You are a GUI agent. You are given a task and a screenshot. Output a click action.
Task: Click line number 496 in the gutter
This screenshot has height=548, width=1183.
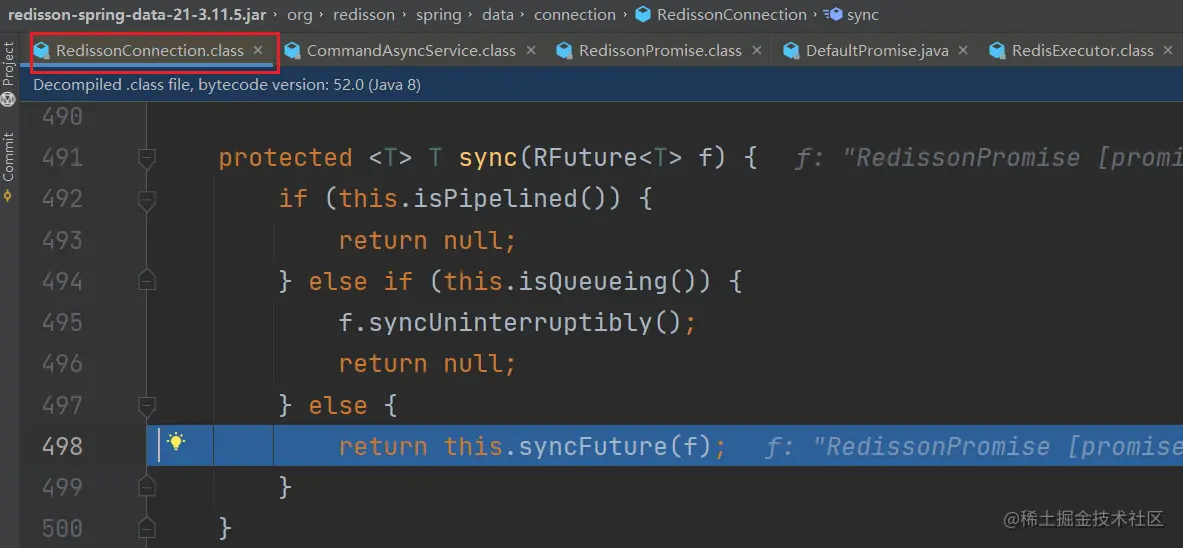click(x=62, y=364)
